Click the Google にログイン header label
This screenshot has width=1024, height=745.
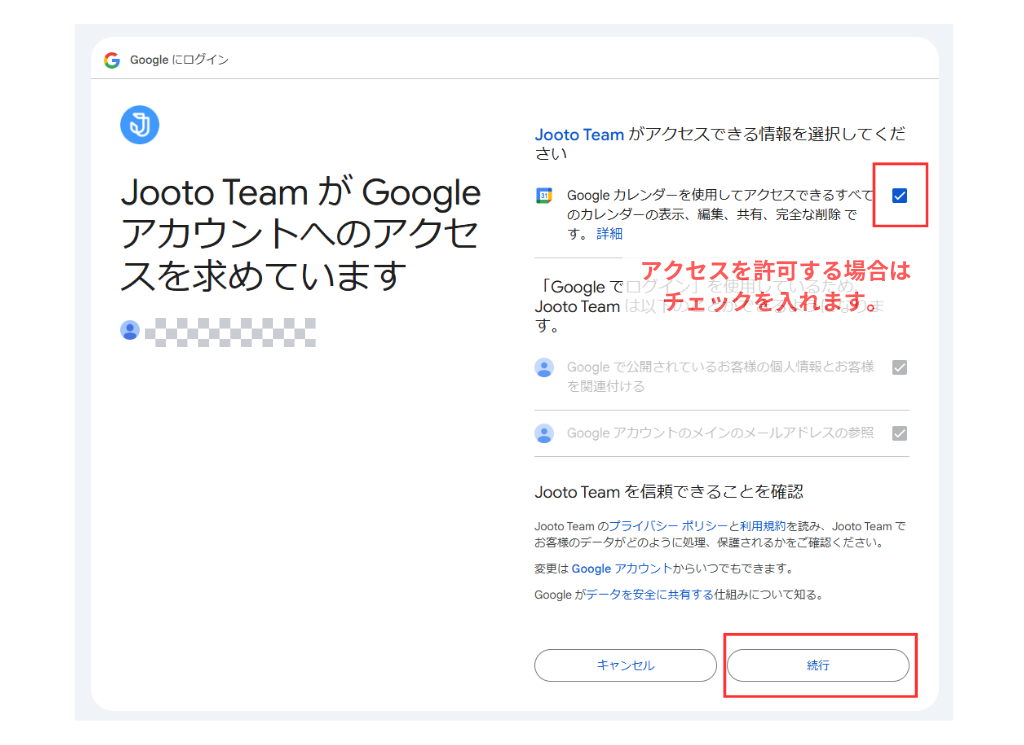pyautogui.click(x=180, y=59)
